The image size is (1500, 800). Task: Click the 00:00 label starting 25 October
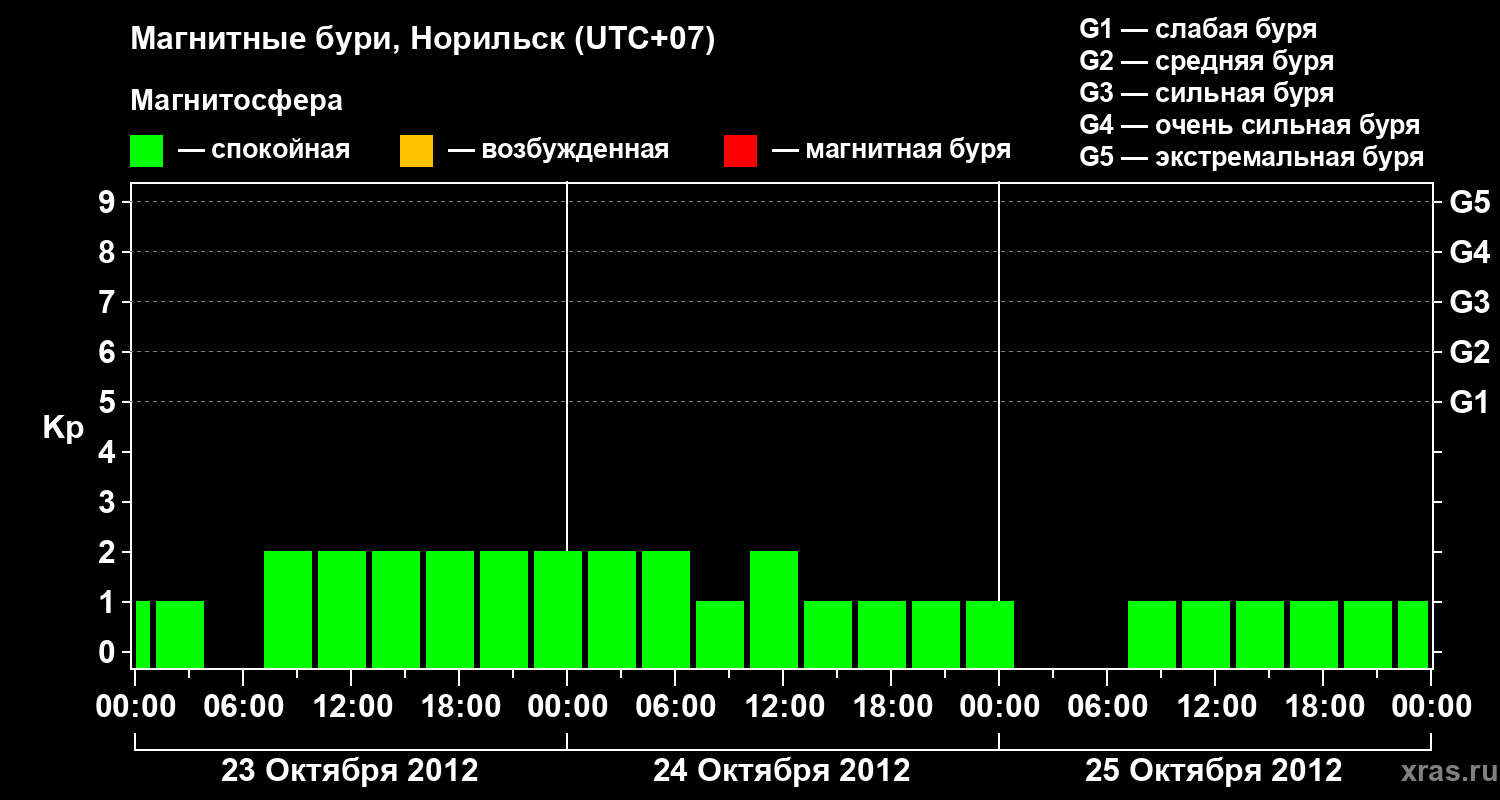[999, 706]
